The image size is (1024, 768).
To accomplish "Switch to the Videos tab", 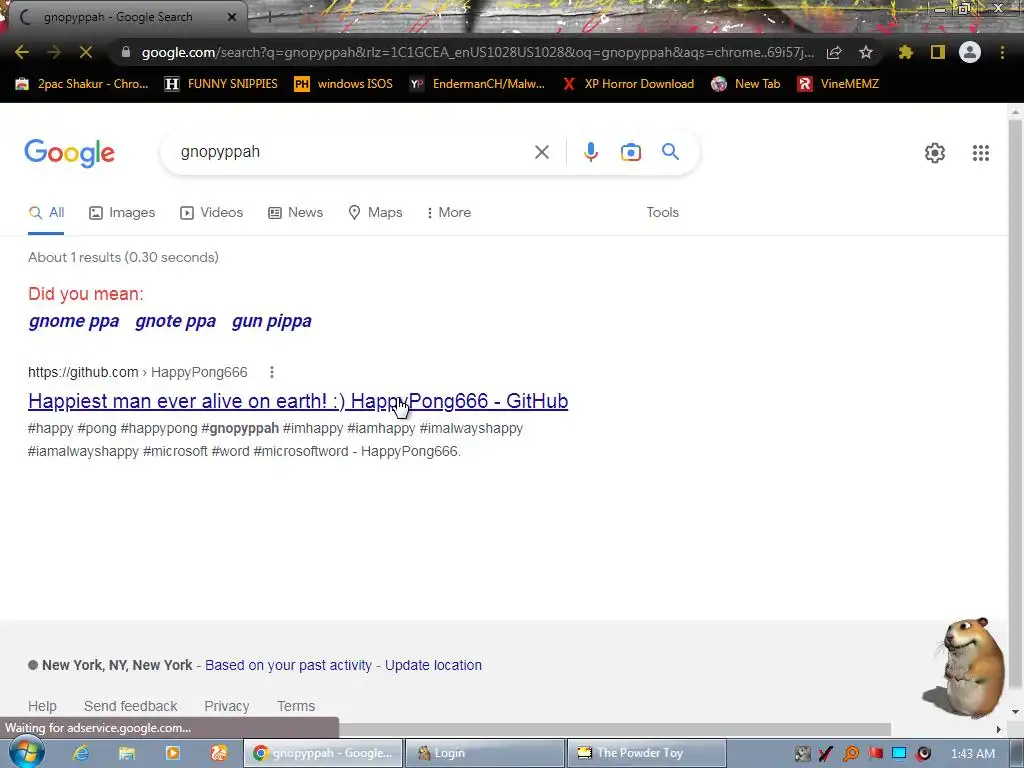I will pyautogui.click(x=212, y=212).
